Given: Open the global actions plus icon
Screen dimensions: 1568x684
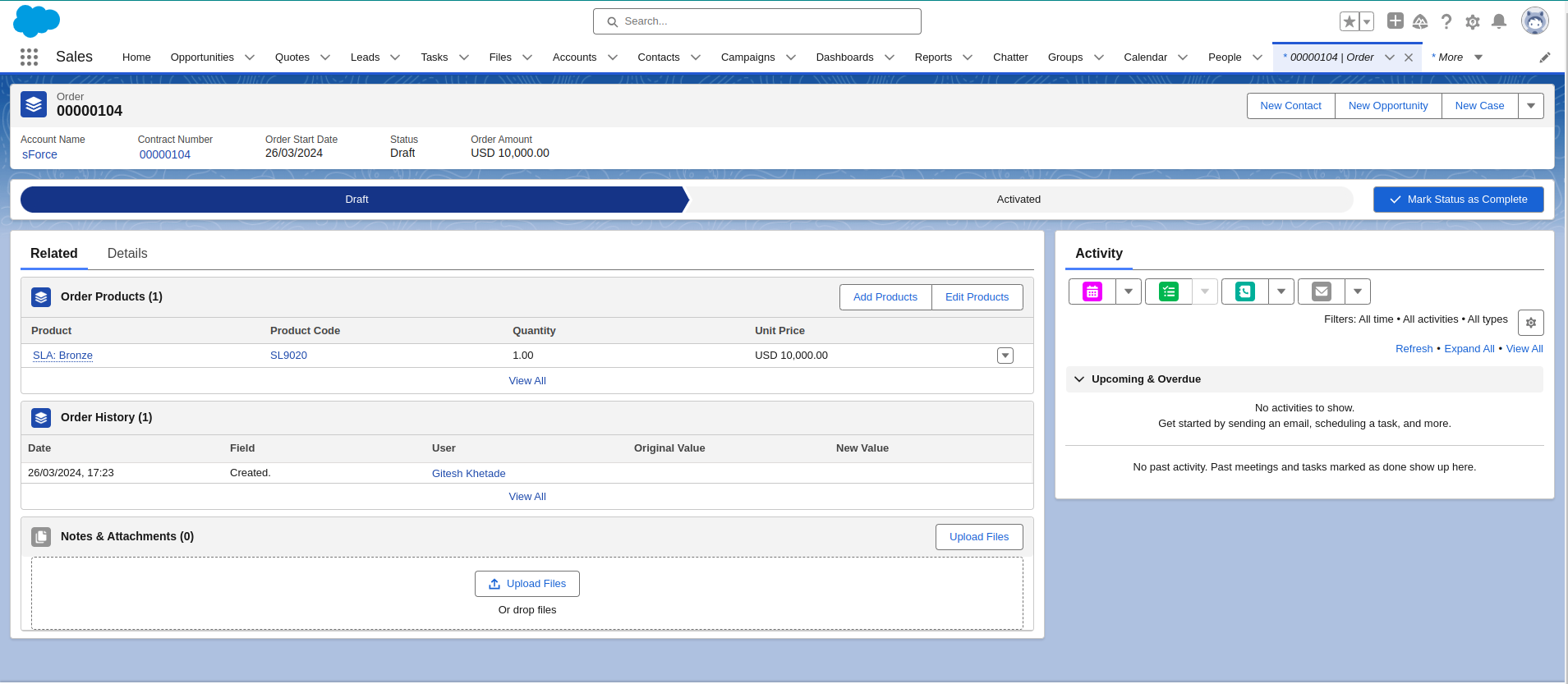Looking at the screenshot, I should pyautogui.click(x=1395, y=21).
